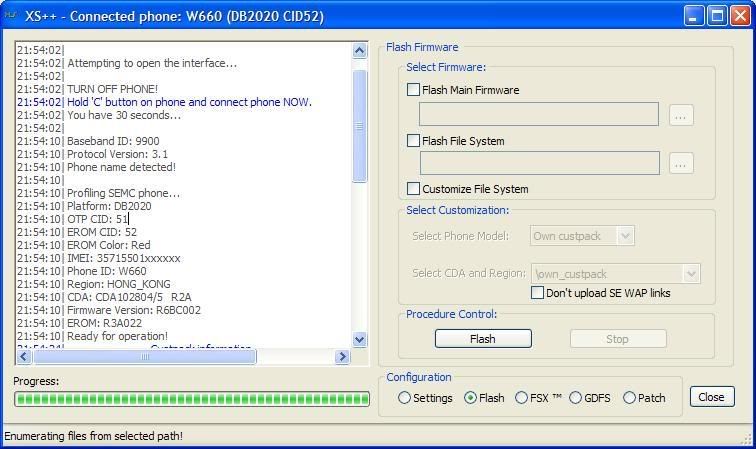Click log line 'EROM CID: 52'
This screenshot has height=449, width=756.
[x=102, y=232]
